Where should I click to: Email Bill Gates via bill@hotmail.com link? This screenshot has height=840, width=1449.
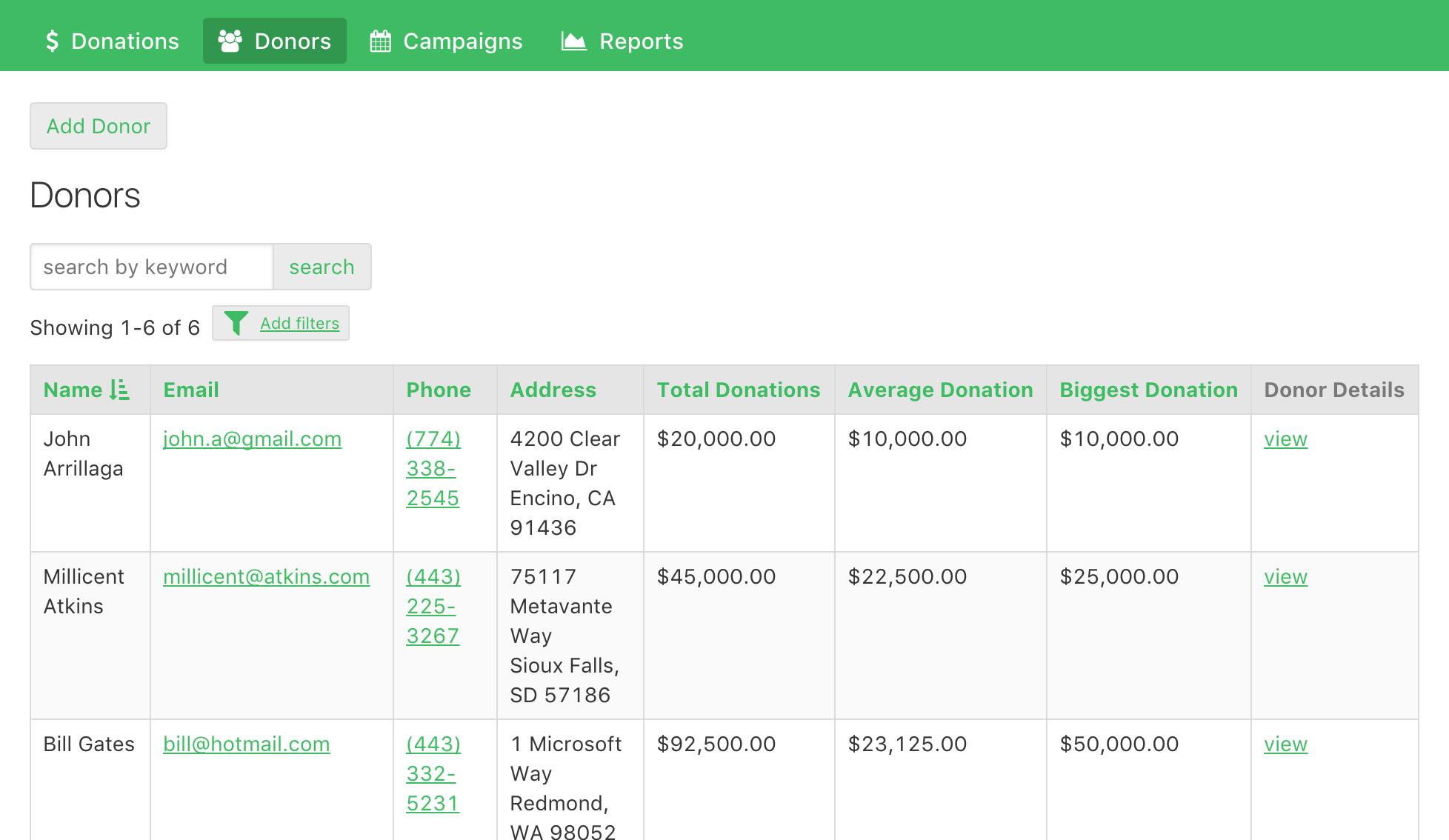[x=247, y=744]
